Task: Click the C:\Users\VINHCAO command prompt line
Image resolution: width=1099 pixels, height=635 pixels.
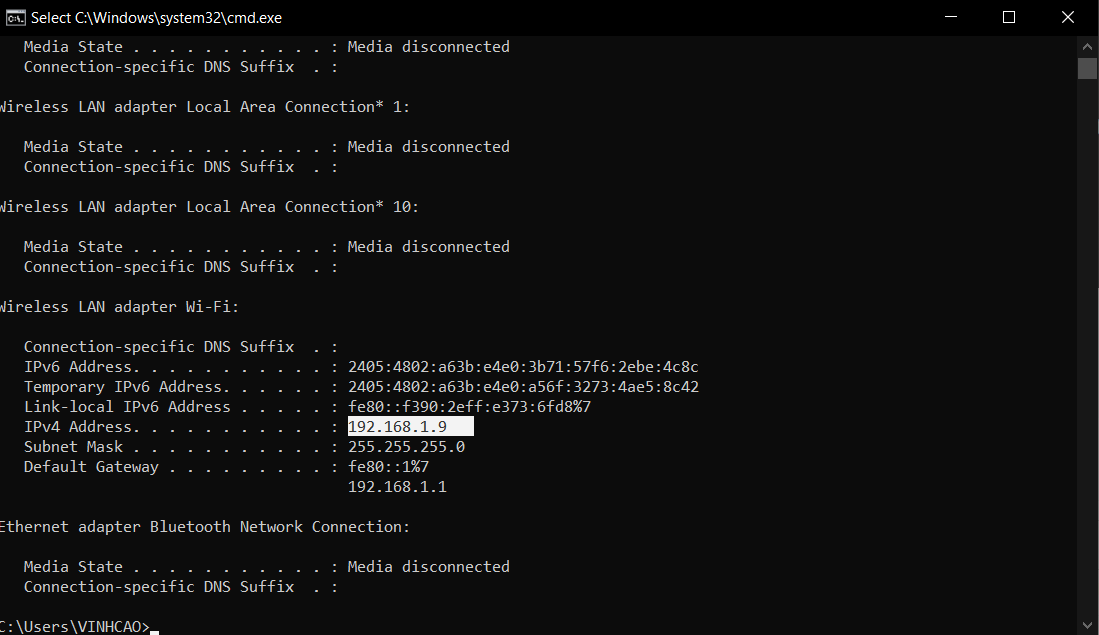Action: 75,627
